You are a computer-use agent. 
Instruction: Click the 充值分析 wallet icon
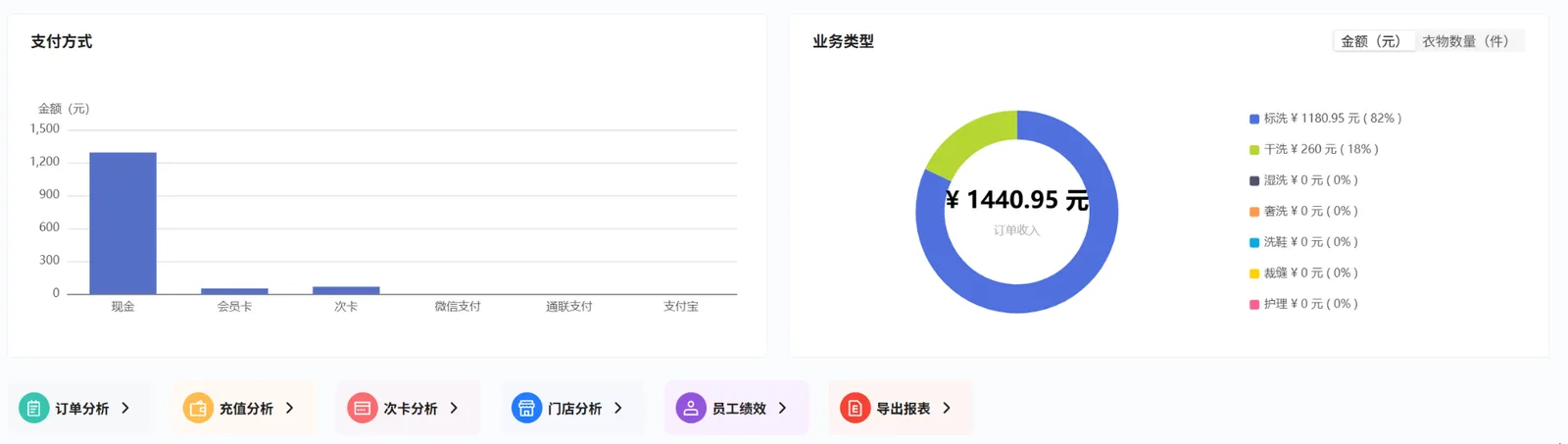[198, 408]
